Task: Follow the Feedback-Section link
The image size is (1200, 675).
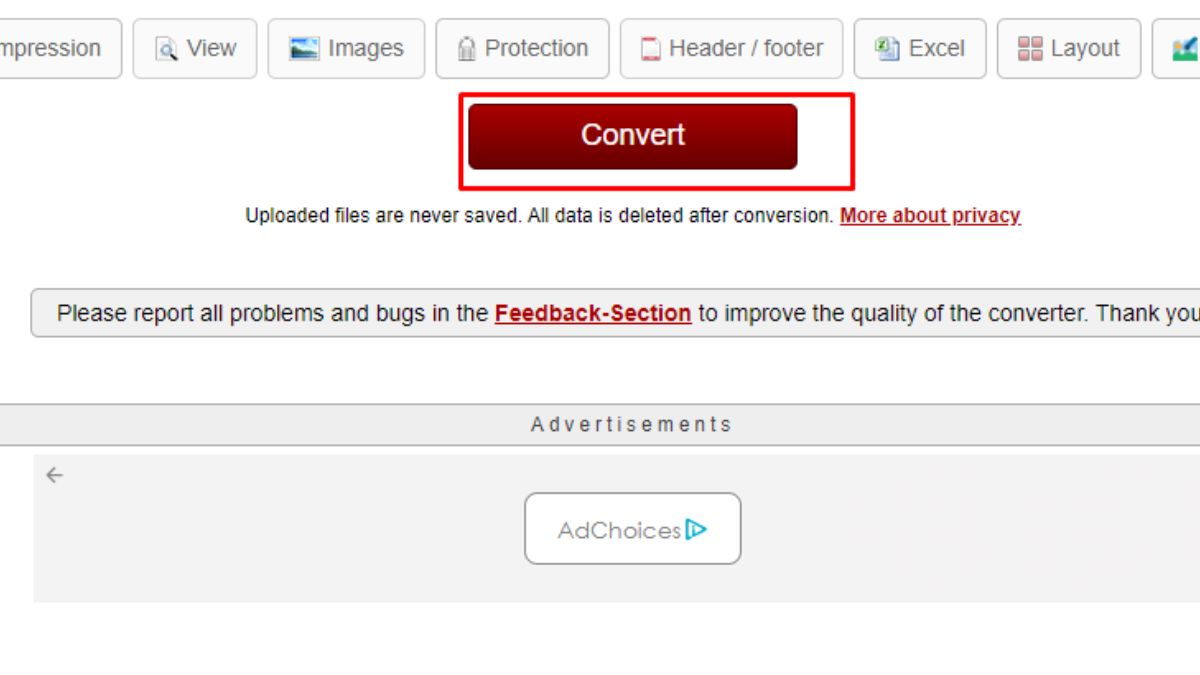Action: (x=593, y=313)
